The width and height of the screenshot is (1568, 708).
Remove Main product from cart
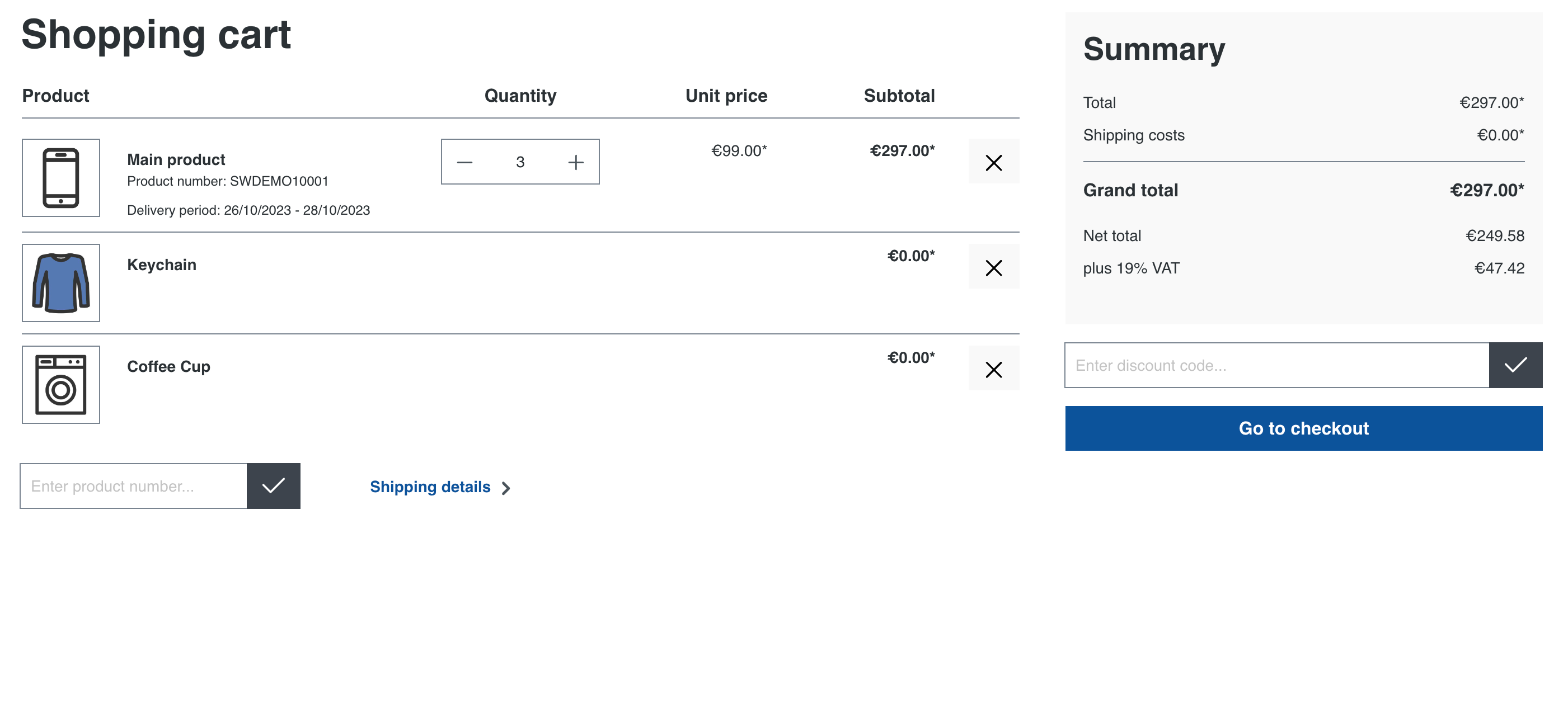click(x=993, y=162)
